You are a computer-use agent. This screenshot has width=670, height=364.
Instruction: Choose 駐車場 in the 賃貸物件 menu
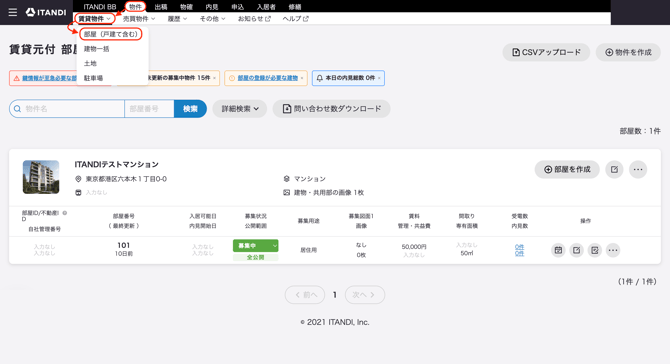click(x=93, y=78)
